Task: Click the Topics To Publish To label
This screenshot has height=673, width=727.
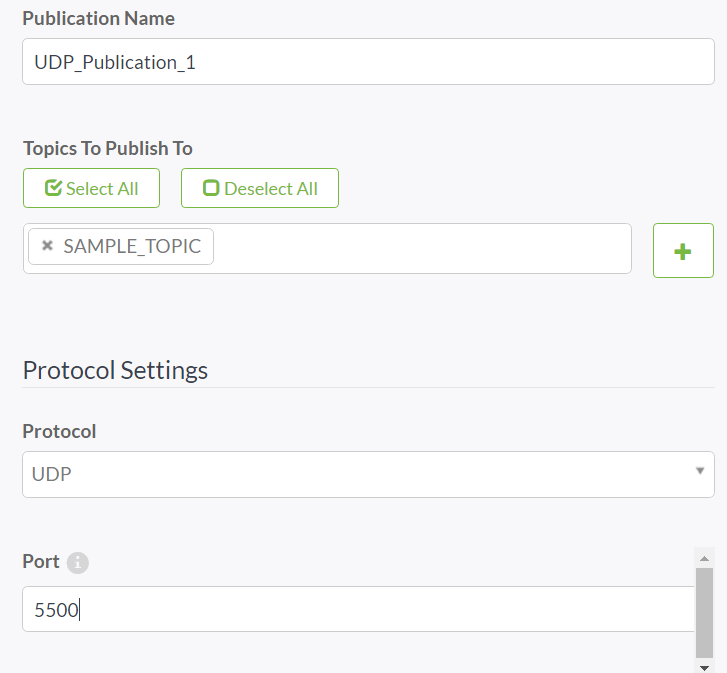Action: [108, 148]
